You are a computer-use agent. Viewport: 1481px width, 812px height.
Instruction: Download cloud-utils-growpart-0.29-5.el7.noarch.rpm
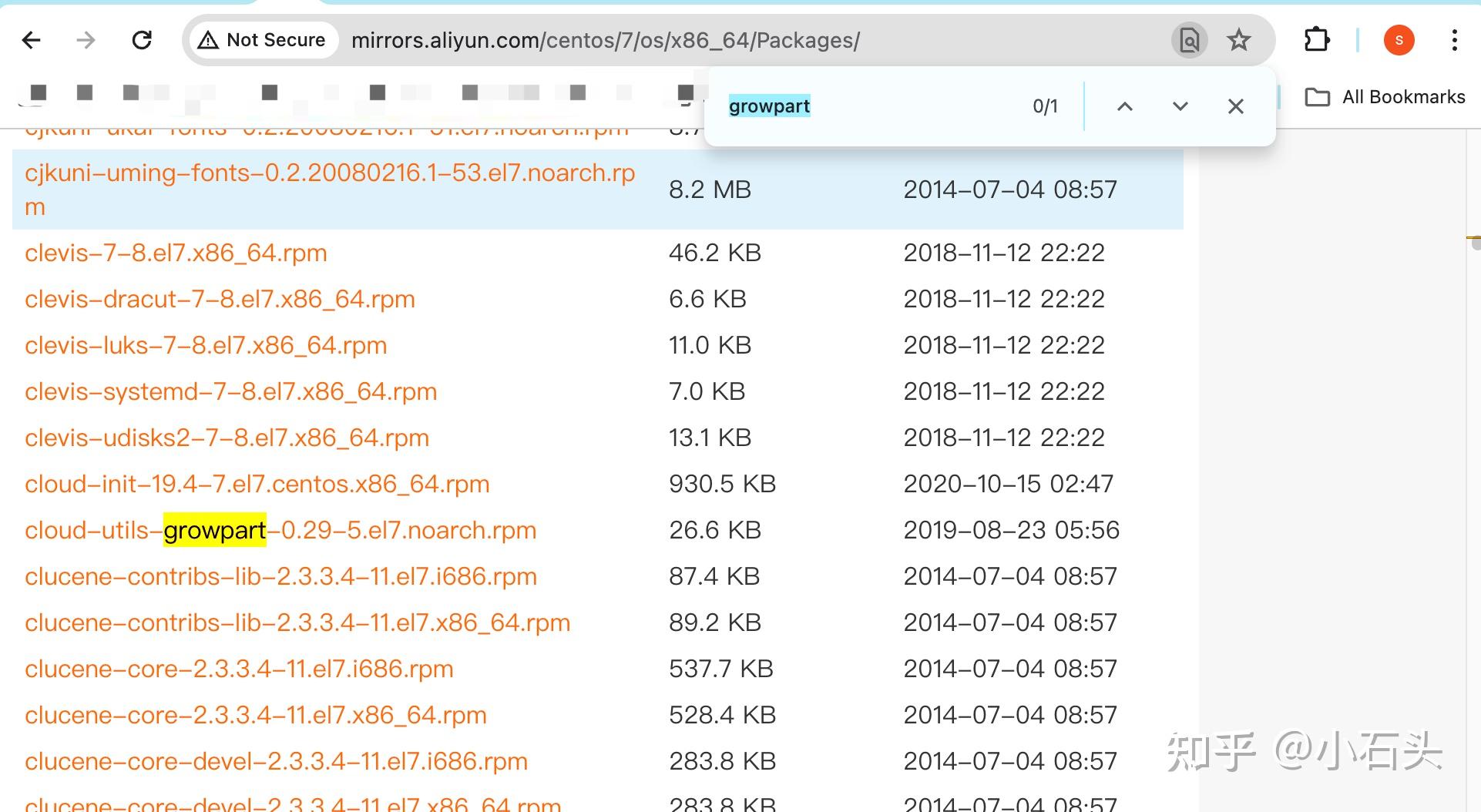pyautogui.click(x=280, y=530)
